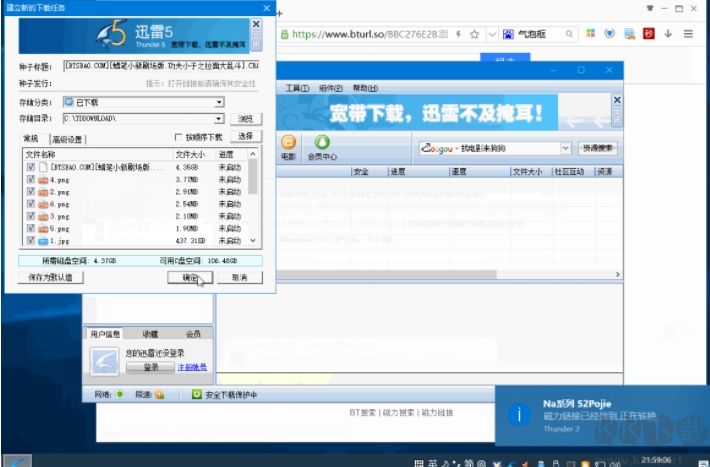Click the Baidu paw search engine icon
Image resolution: width=710 pixels, height=467 pixels.
[508, 34]
